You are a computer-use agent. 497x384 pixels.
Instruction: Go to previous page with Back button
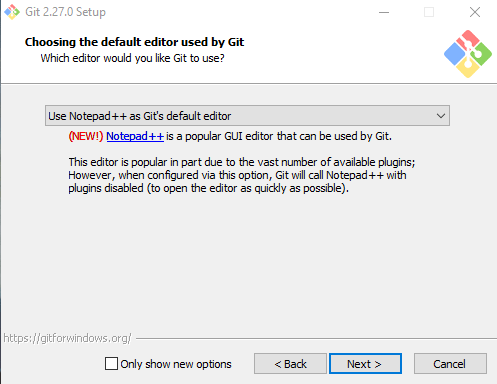290,364
